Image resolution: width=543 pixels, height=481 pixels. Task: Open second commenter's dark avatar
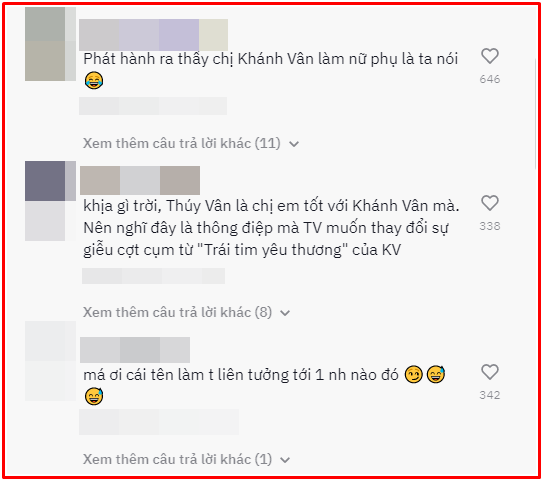point(51,201)
